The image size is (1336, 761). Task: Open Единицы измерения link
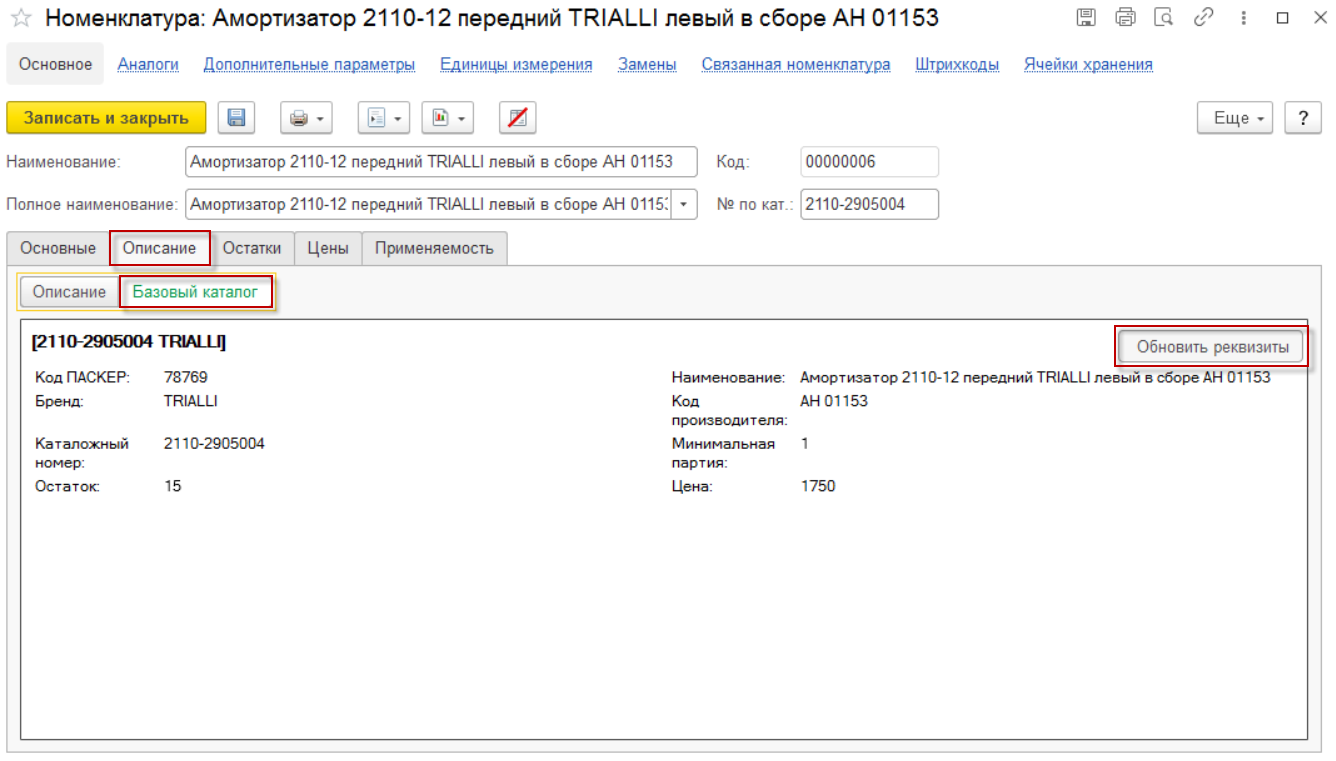click(x=516, y=64)
